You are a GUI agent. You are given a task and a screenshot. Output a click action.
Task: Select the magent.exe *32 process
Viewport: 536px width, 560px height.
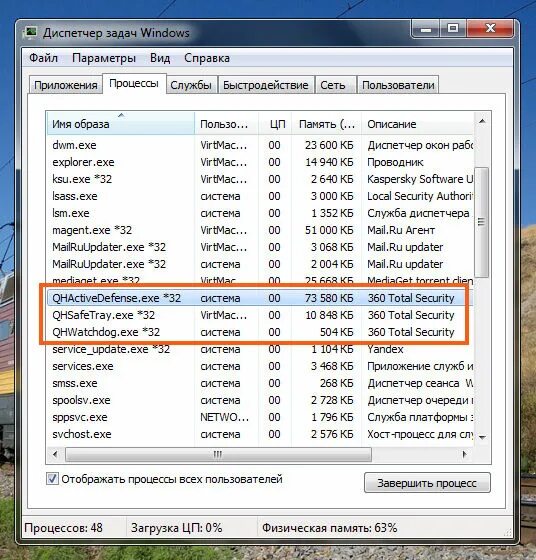(260, 230)
